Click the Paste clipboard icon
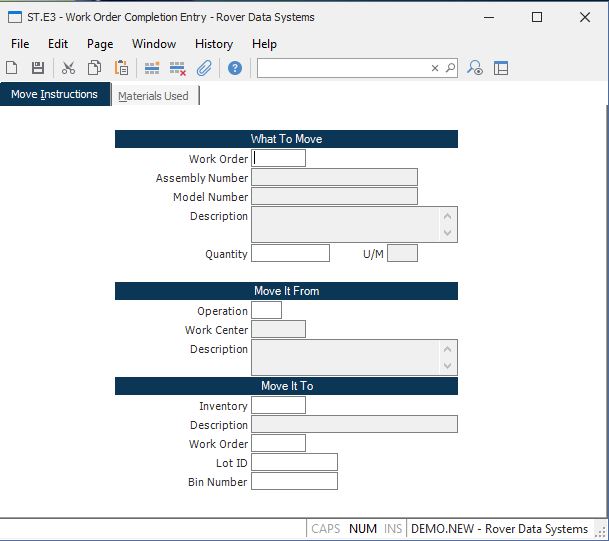 pos(121,68)
